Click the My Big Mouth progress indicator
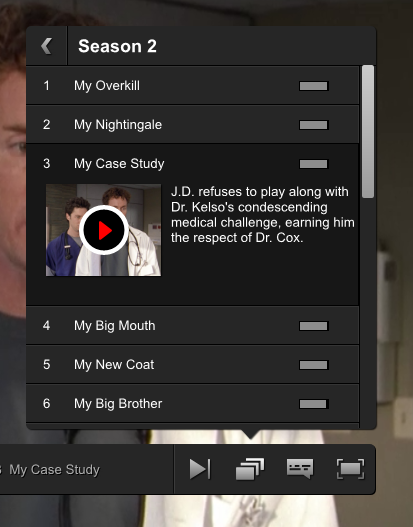Screen dimensions: 413x527 click(314, 326)
